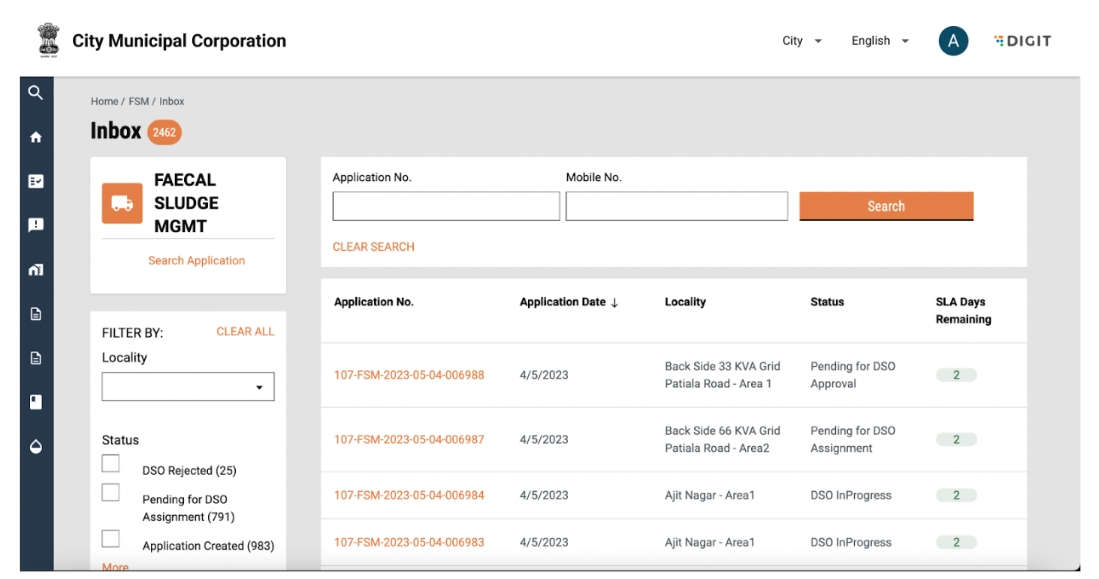Select the water drop sidebar icon
This screenshot has width=1099, height=579.
point(36,446)
